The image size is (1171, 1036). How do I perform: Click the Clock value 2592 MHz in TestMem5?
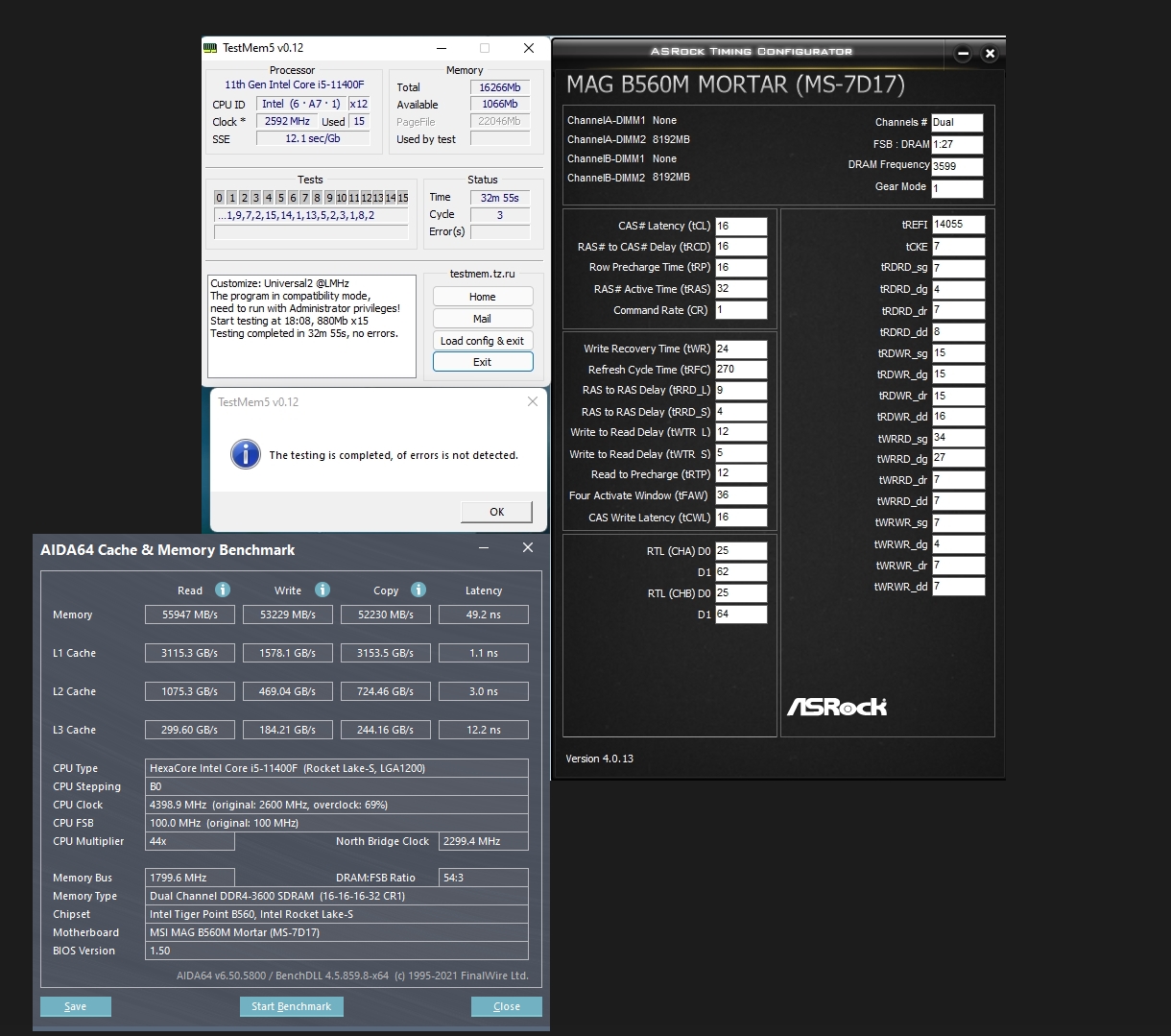coord(287,122)
